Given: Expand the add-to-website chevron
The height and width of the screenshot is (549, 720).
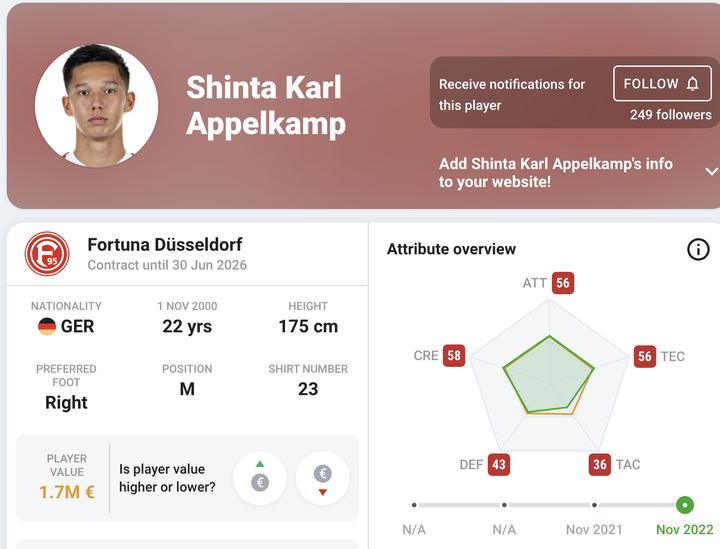Looking at the screenshot, I should [x=711, y=172].
